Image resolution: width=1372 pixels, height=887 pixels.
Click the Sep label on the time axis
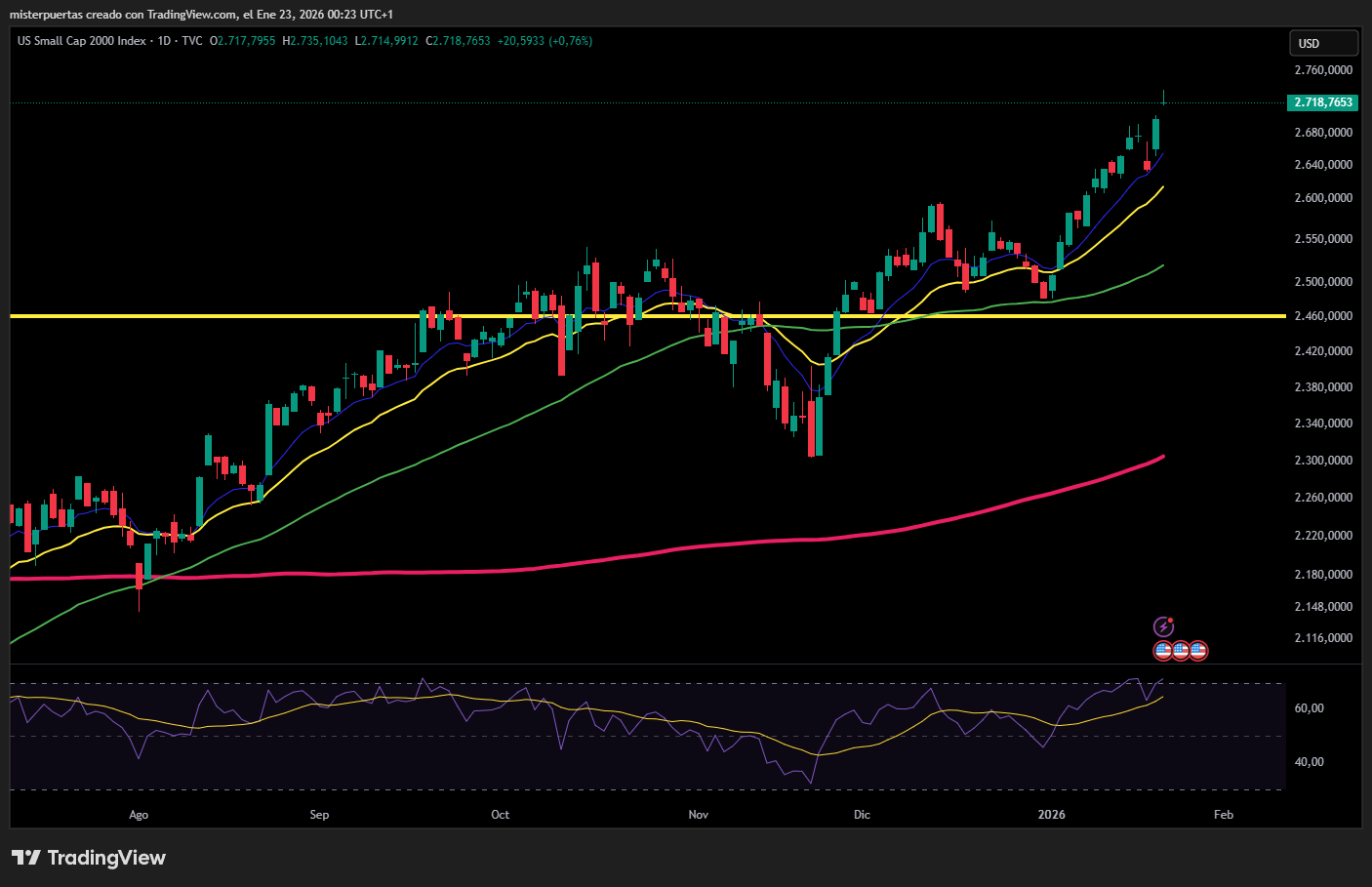pos(319,815)
